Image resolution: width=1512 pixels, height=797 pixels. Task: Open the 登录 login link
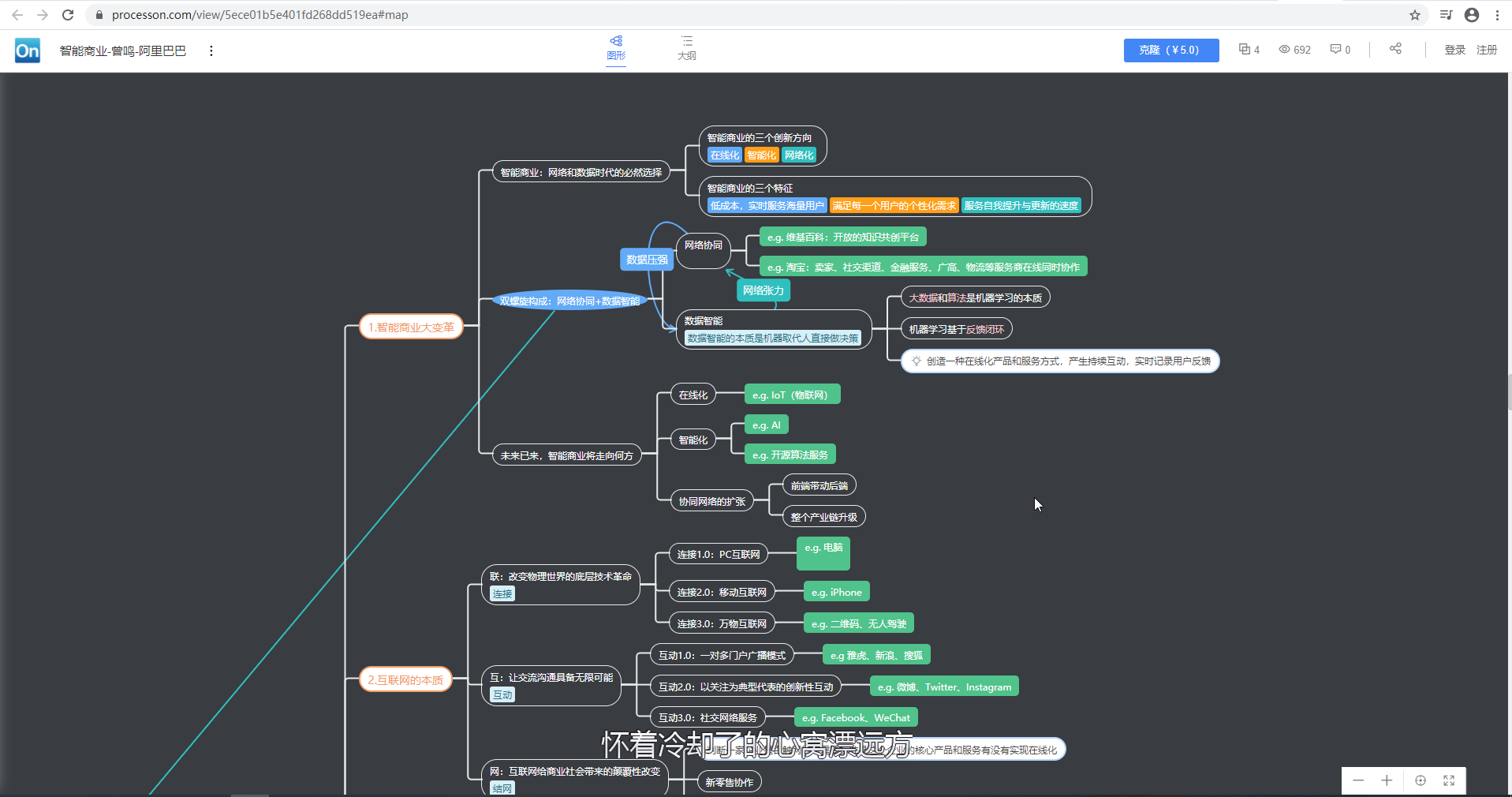coord(1455,49)
